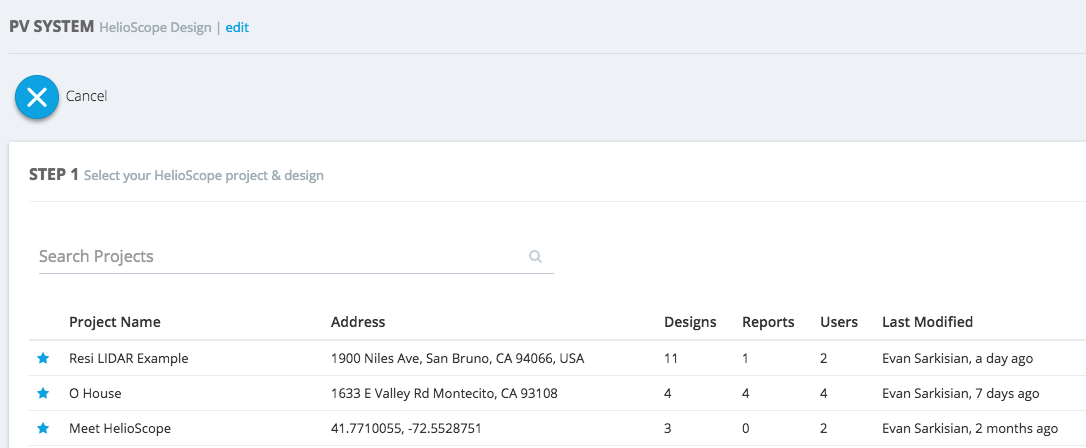
Task: Select the O House project name
Action: point(95,393)
